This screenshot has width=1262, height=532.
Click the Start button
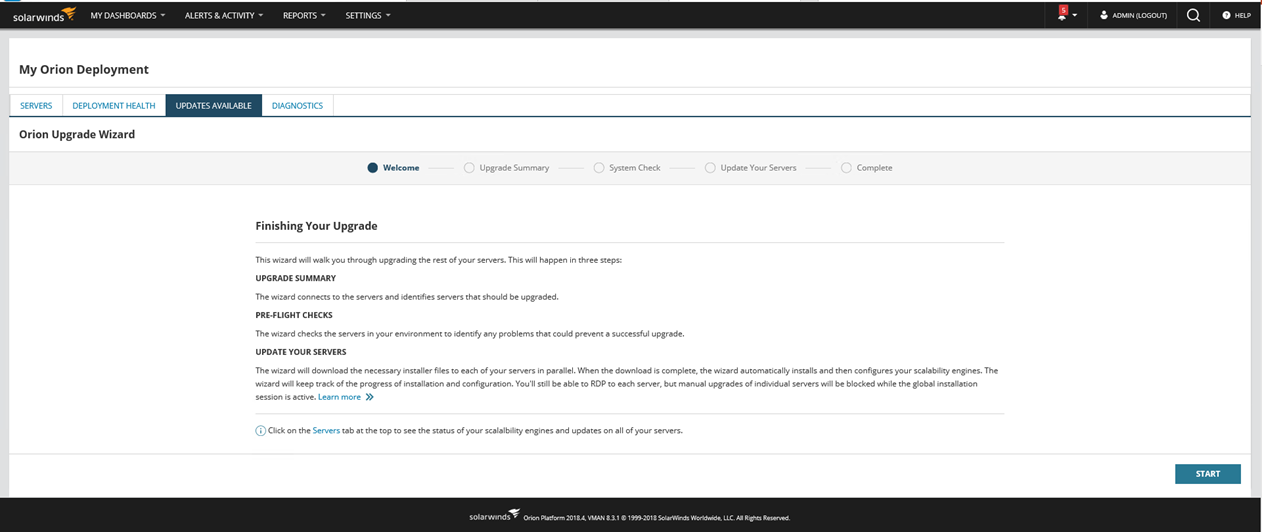pyautogui.click(x=1207, y=474)
